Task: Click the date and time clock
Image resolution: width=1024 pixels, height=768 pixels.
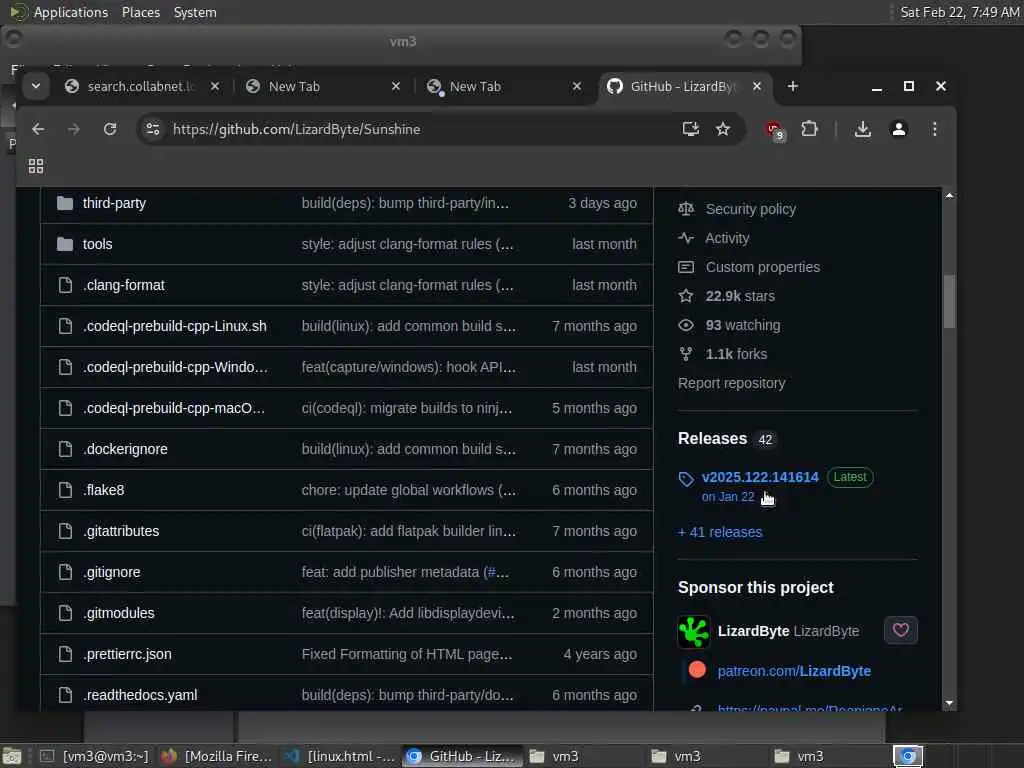Action: (959, 12)
